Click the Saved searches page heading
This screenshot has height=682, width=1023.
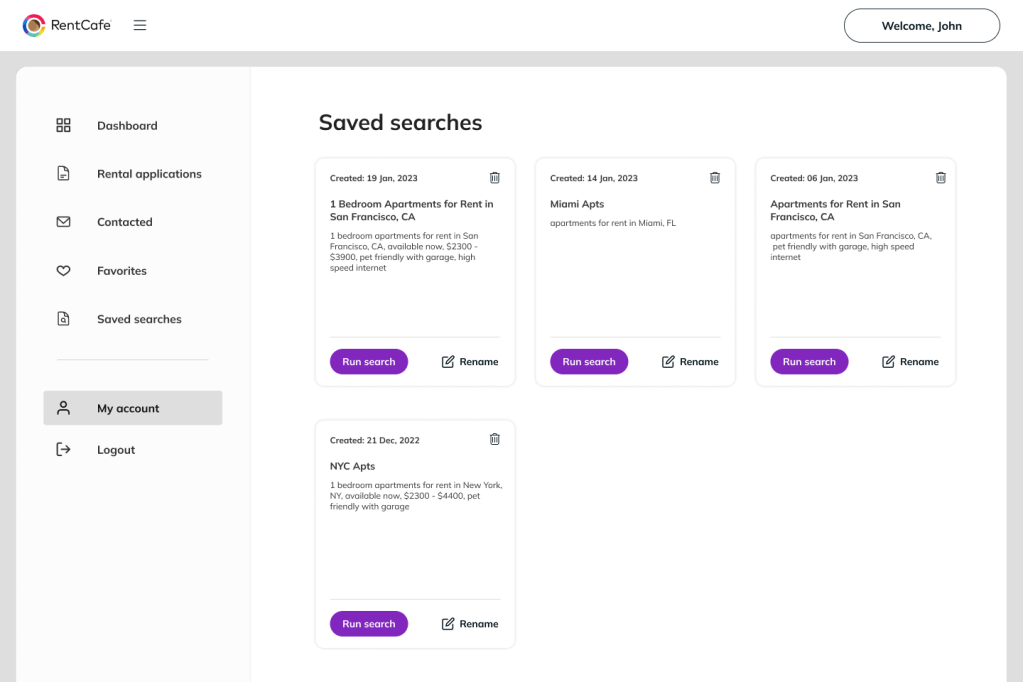click(401, 123)
